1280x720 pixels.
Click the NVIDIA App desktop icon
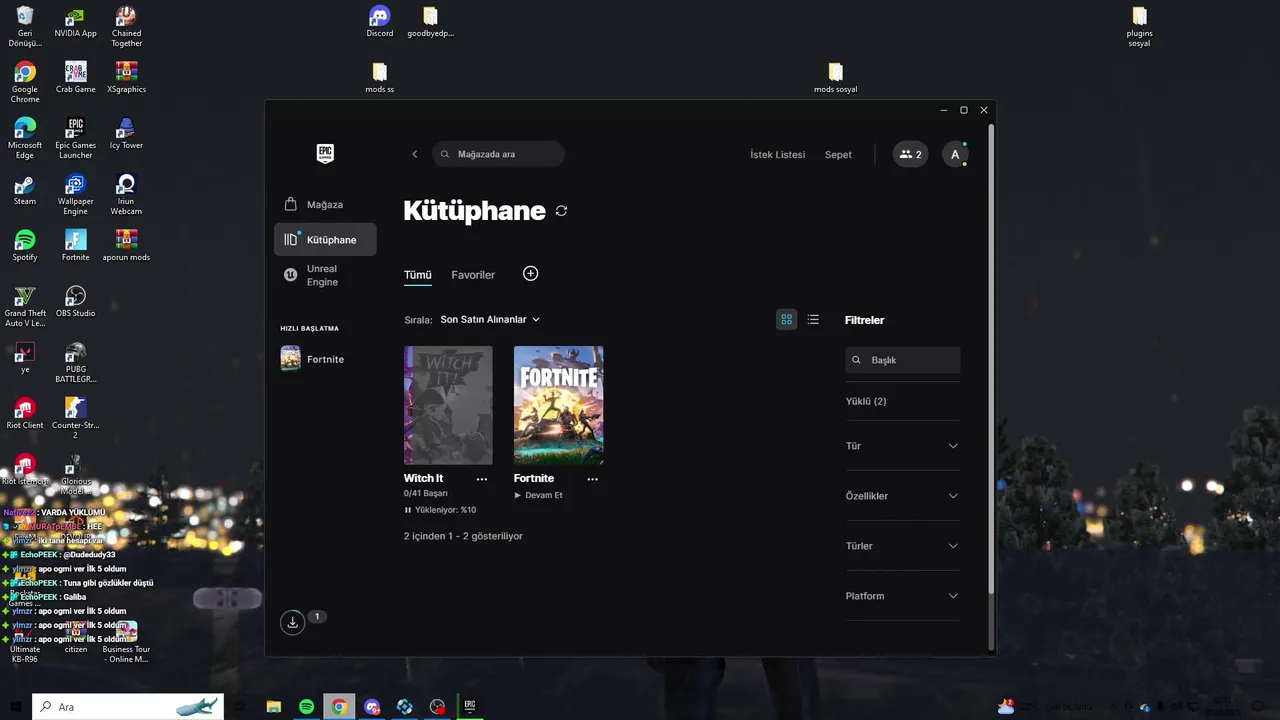pos(76,22)
